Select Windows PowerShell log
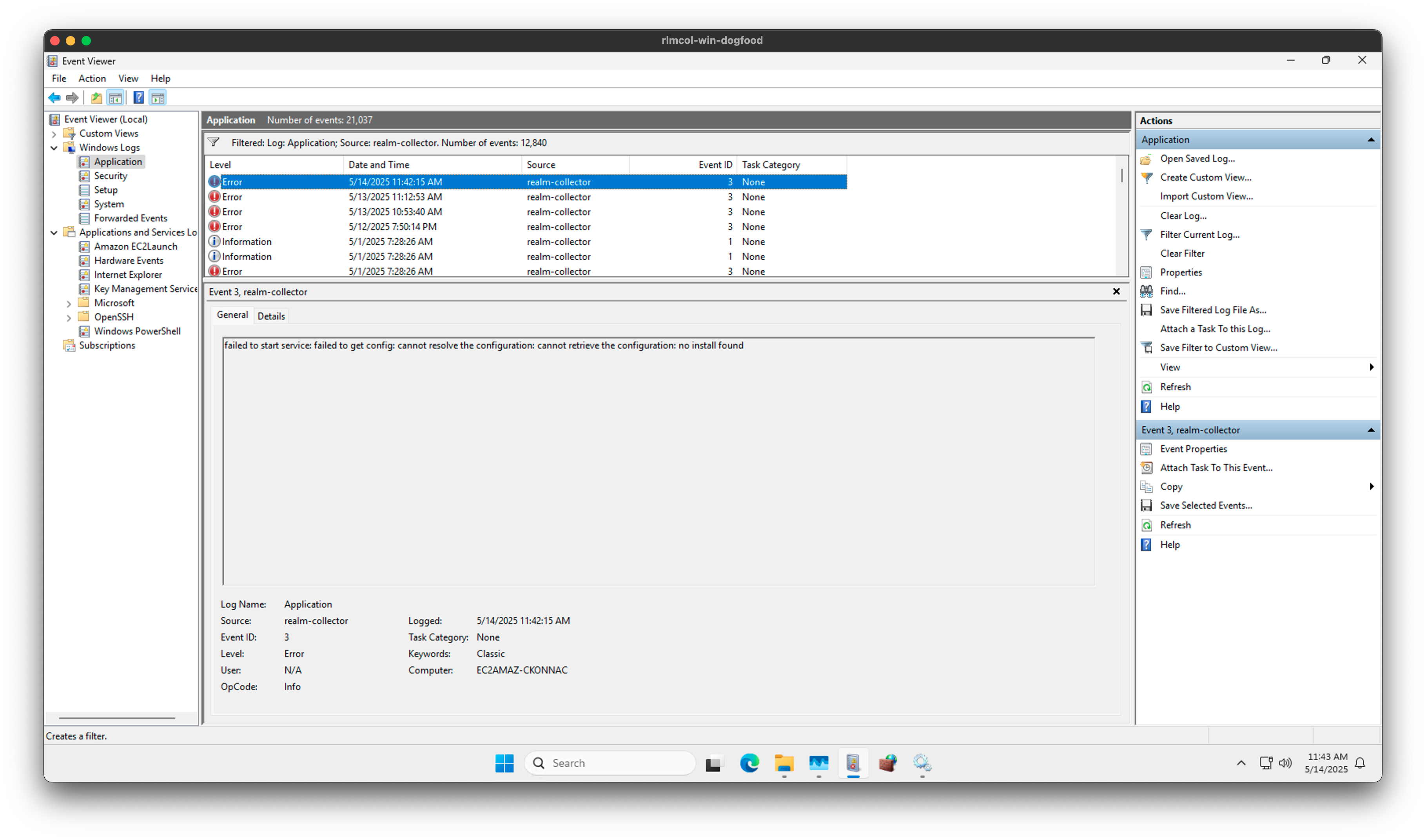1426x840 pixels. [137, 332]
